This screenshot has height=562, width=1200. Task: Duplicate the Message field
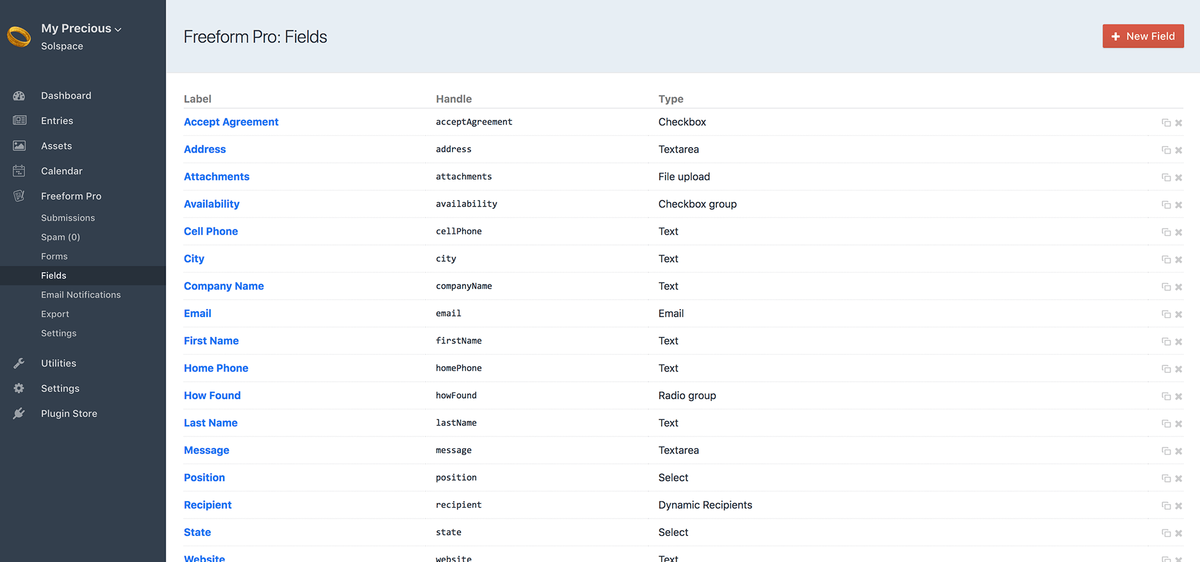point(1166,451)
